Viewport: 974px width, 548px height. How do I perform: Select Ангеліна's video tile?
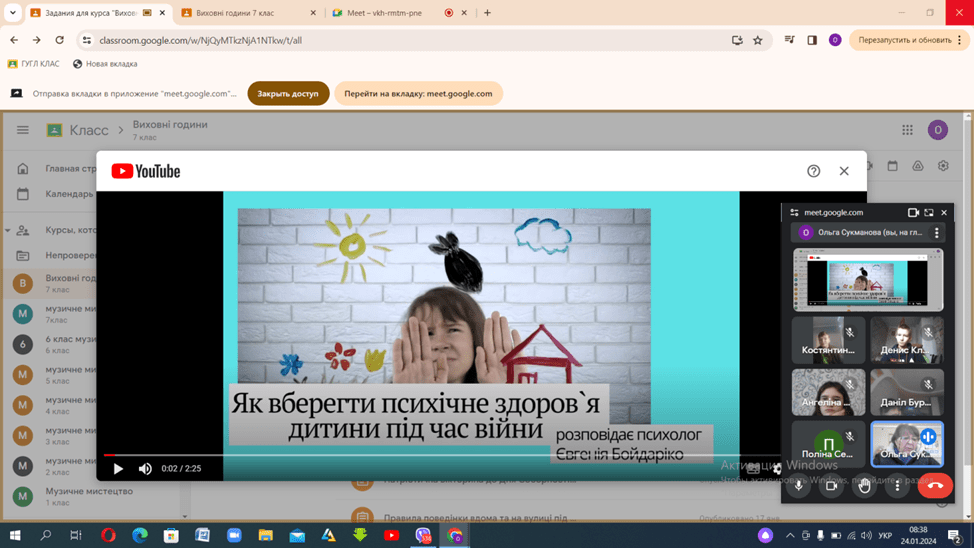(x=828, y=392)
